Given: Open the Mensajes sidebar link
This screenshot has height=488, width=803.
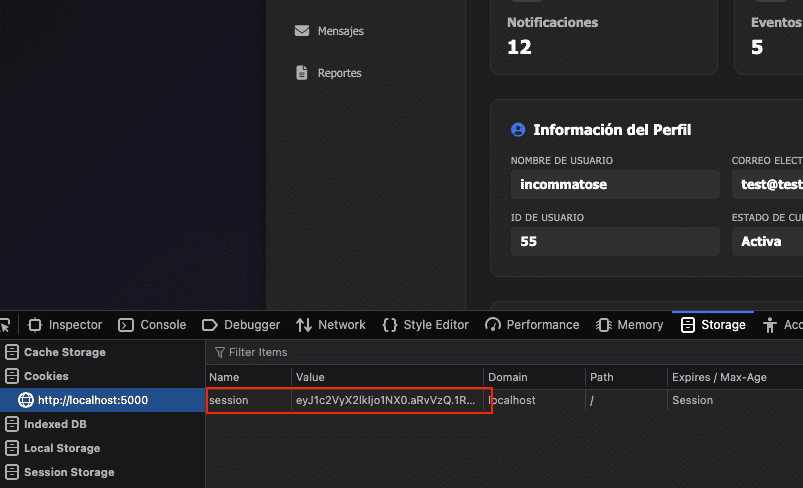Looking at the screenshot, I should [340, 31].
